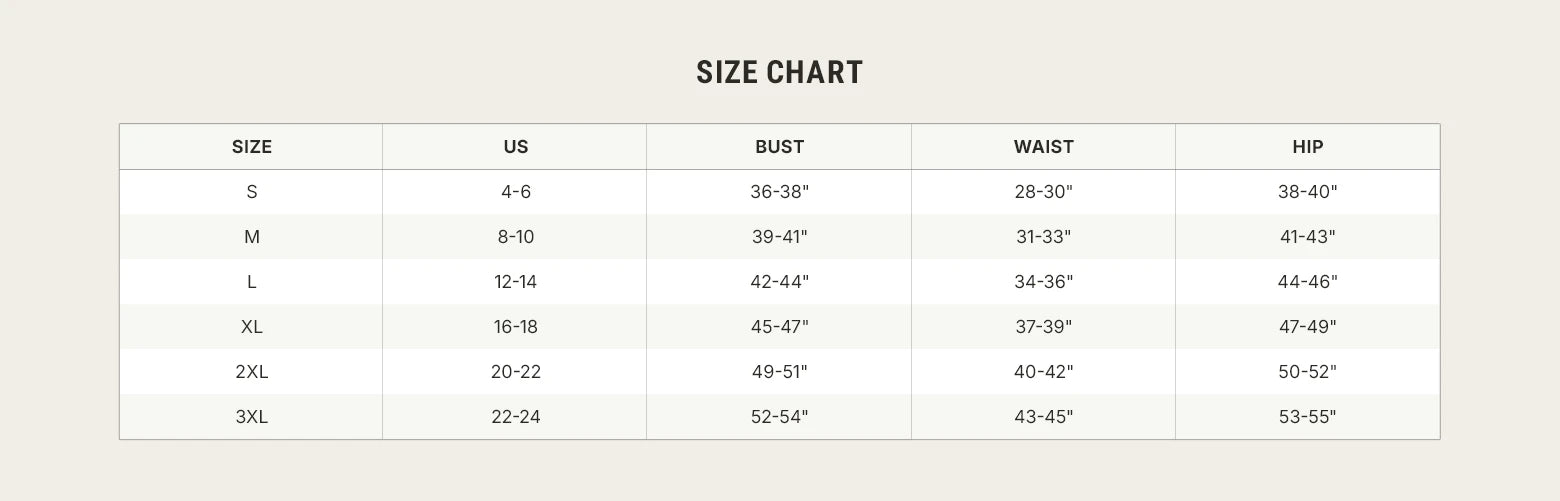This screenshot has width=1560, height=501.
Task: Select the HIP column header
Action: point(1307,147)
